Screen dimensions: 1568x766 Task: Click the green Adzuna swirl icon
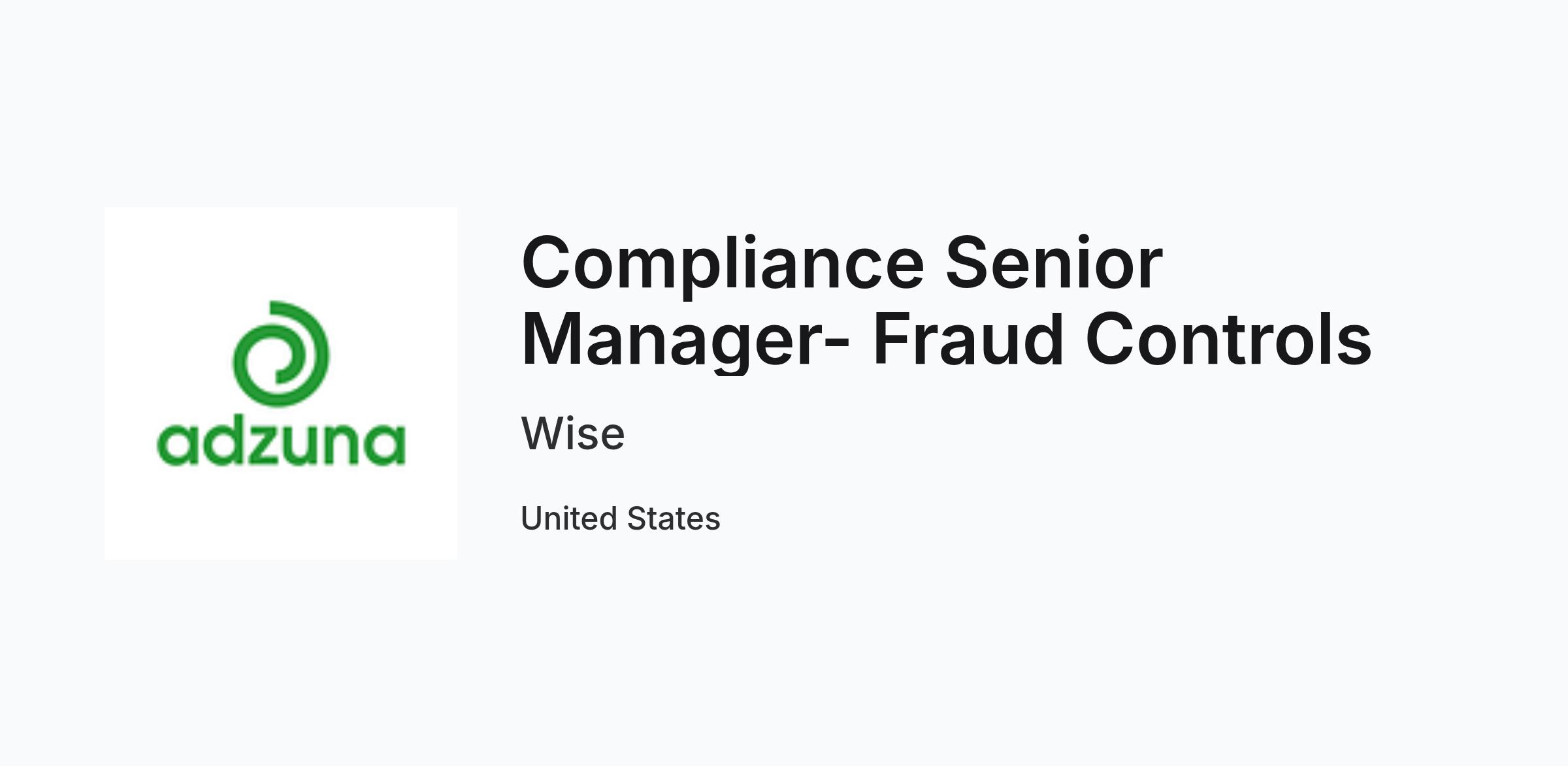281,353
